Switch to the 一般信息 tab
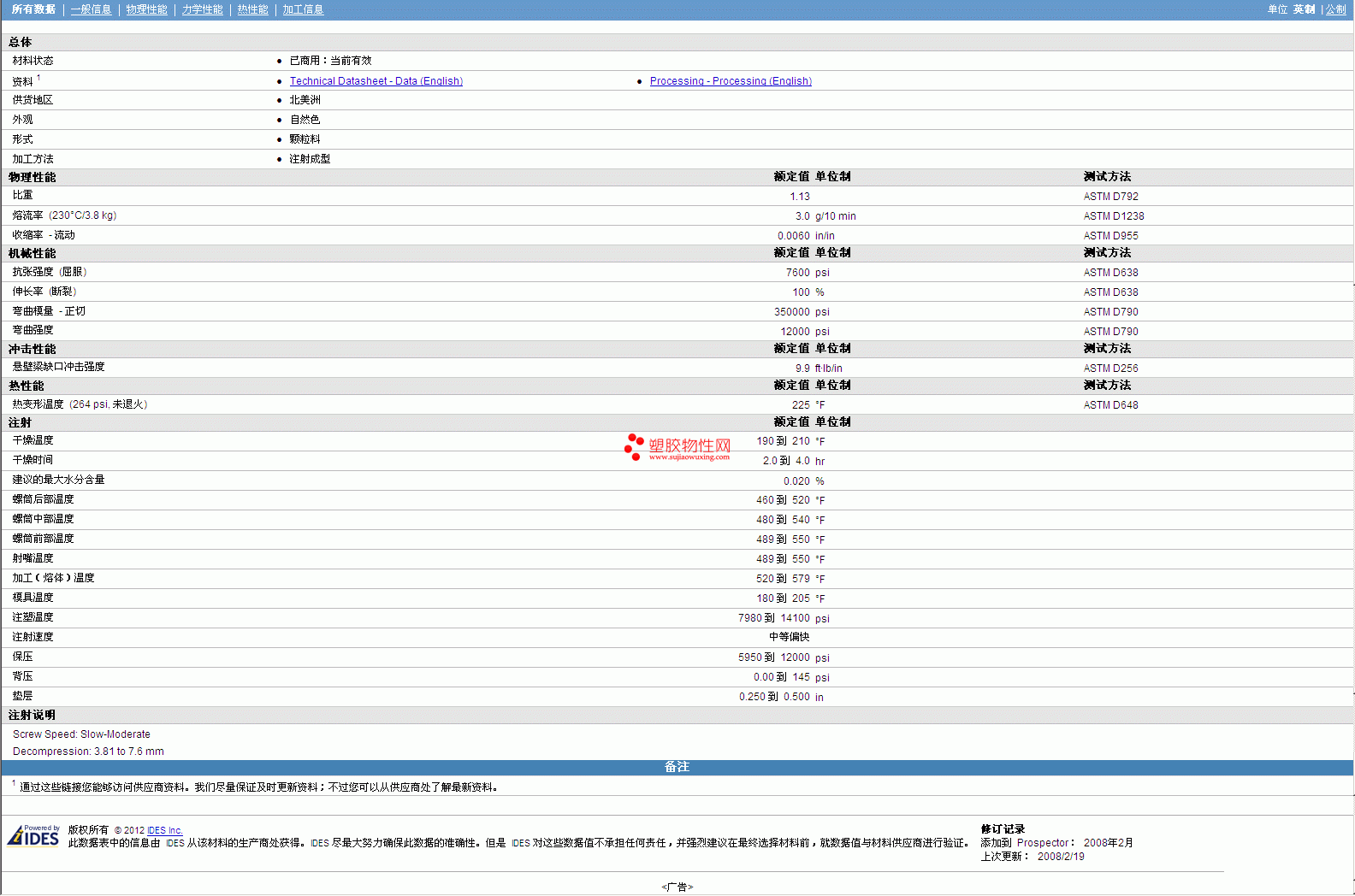The width and height of the screenshot is (1355, 896). 91,9
